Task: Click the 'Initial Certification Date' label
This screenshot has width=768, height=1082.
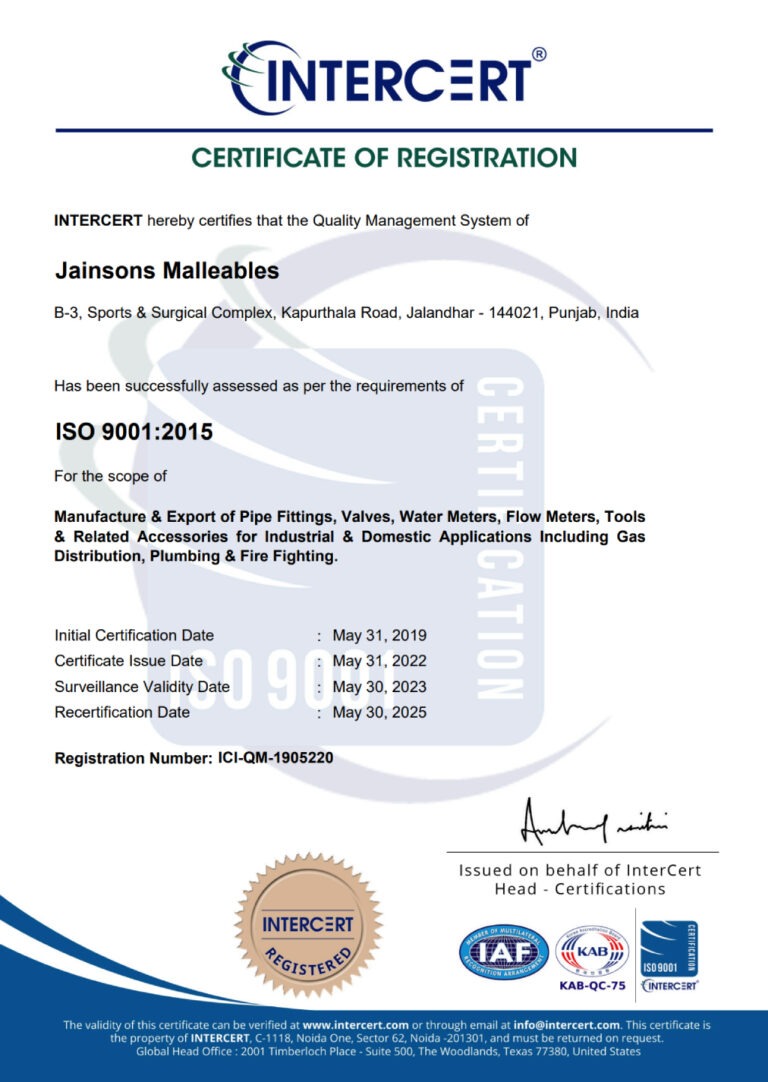Action: (x=134, y=635)
